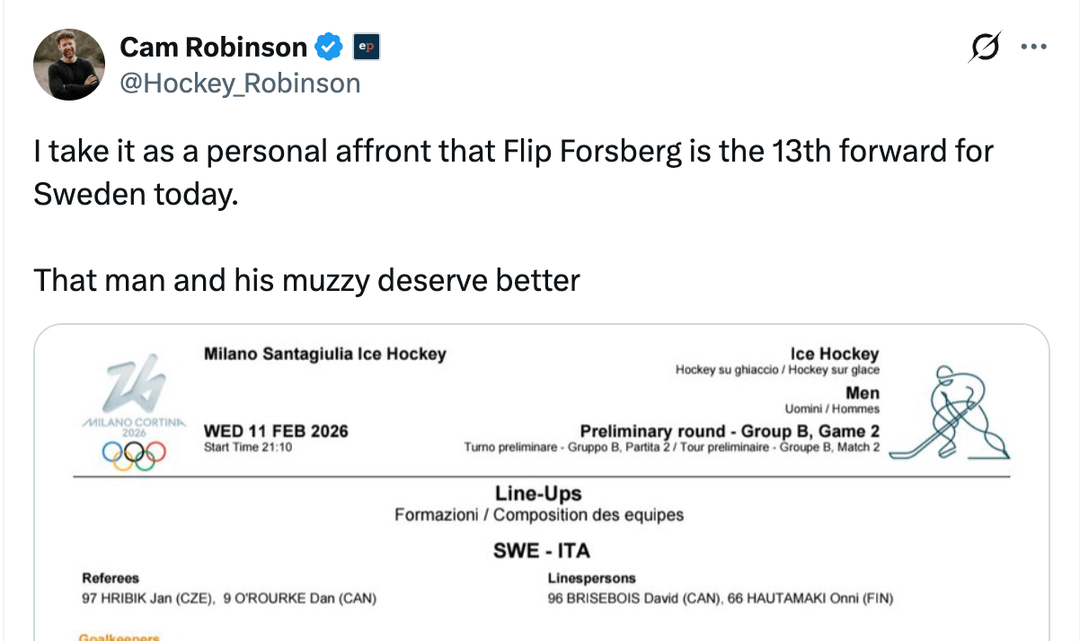The width and height of the screenshot is (1080, 641).
Task: Click the Referees label in the sheet
Action: pyautogui.click(x=110, y=578)
